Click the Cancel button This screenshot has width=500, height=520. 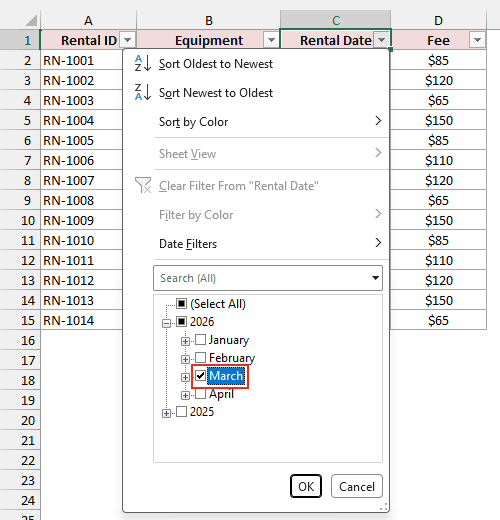(x=357, y=486)
